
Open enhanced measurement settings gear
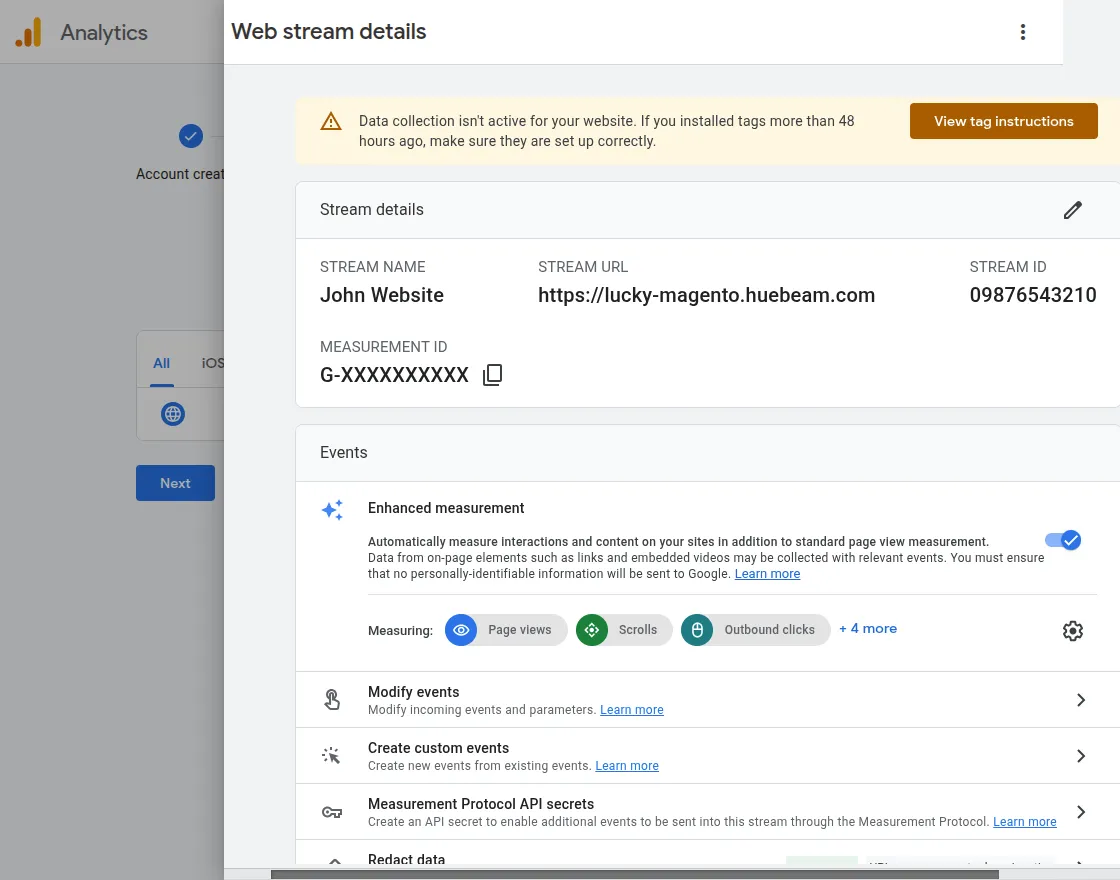pos(1072,631)
